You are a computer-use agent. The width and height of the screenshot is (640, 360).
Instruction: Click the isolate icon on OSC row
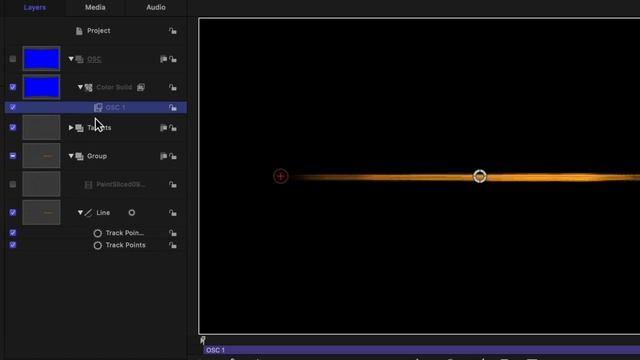(163, 59)
